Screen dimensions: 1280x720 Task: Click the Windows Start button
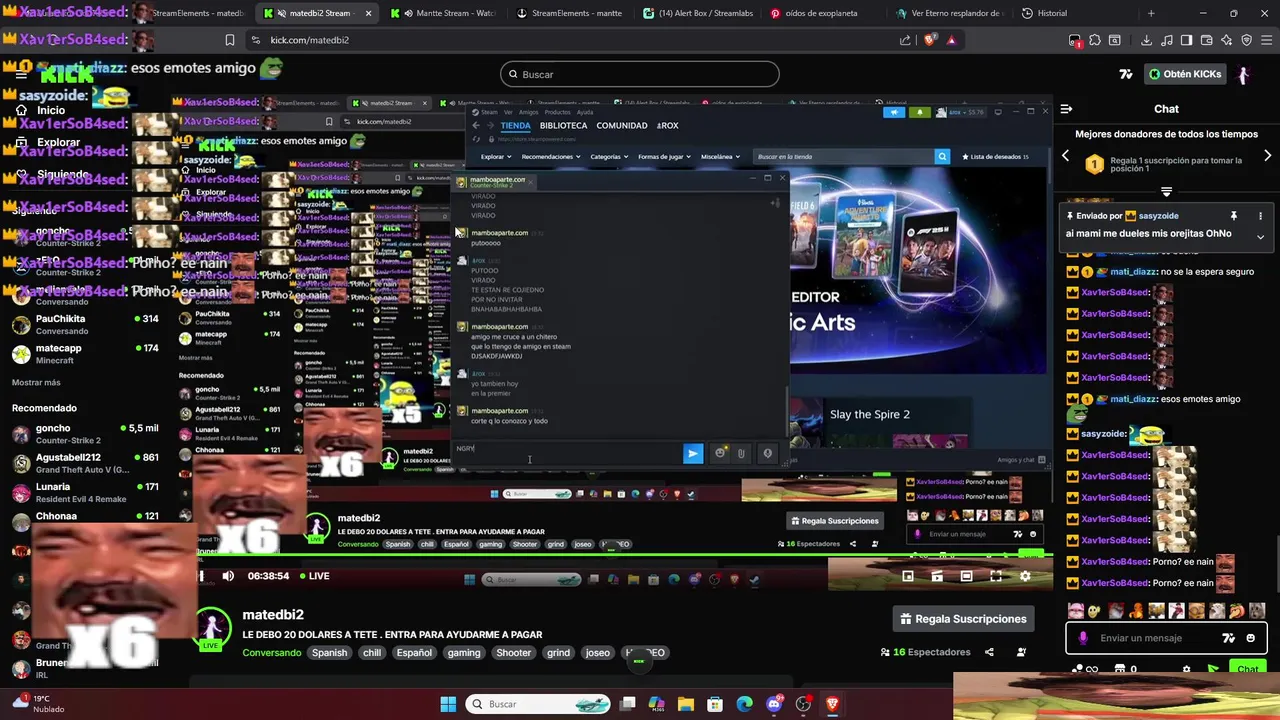click(449, 704)
